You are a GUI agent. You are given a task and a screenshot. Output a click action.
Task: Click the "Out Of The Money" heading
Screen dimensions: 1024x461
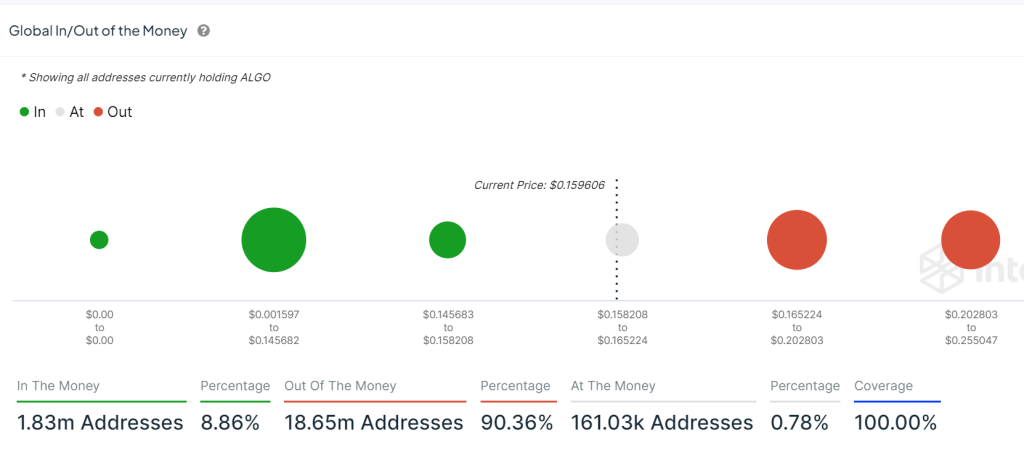tap(340, 386)
